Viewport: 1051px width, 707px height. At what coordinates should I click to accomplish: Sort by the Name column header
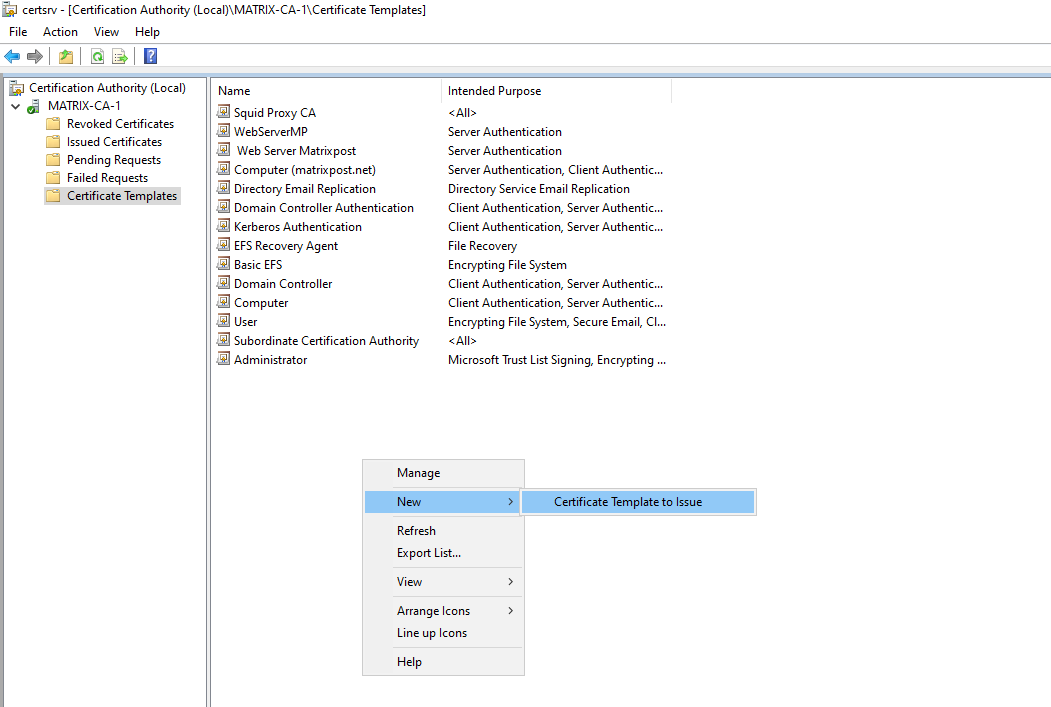tap(326, 90)
